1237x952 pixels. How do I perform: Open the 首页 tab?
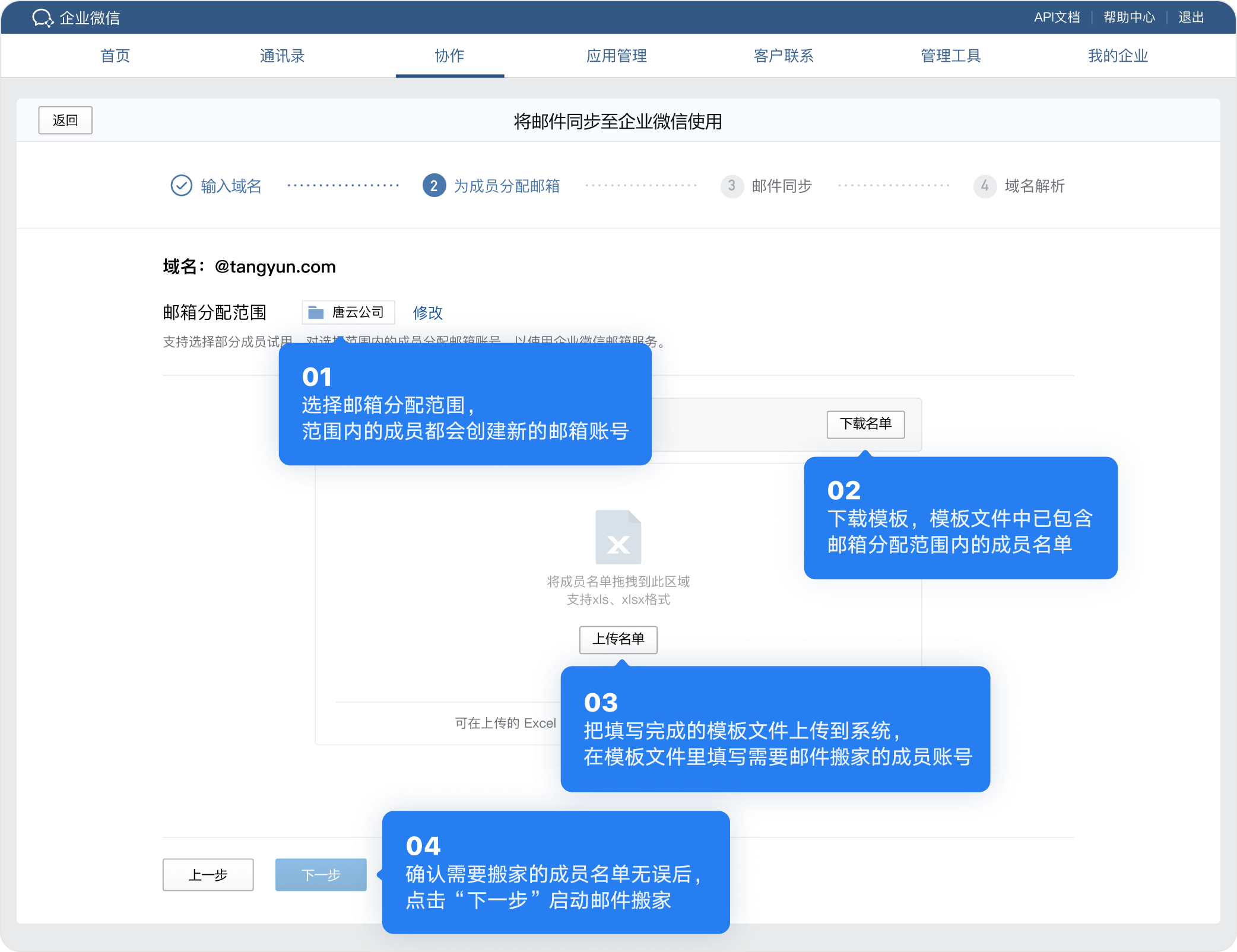pyautogui.click(x=115, y=56)
